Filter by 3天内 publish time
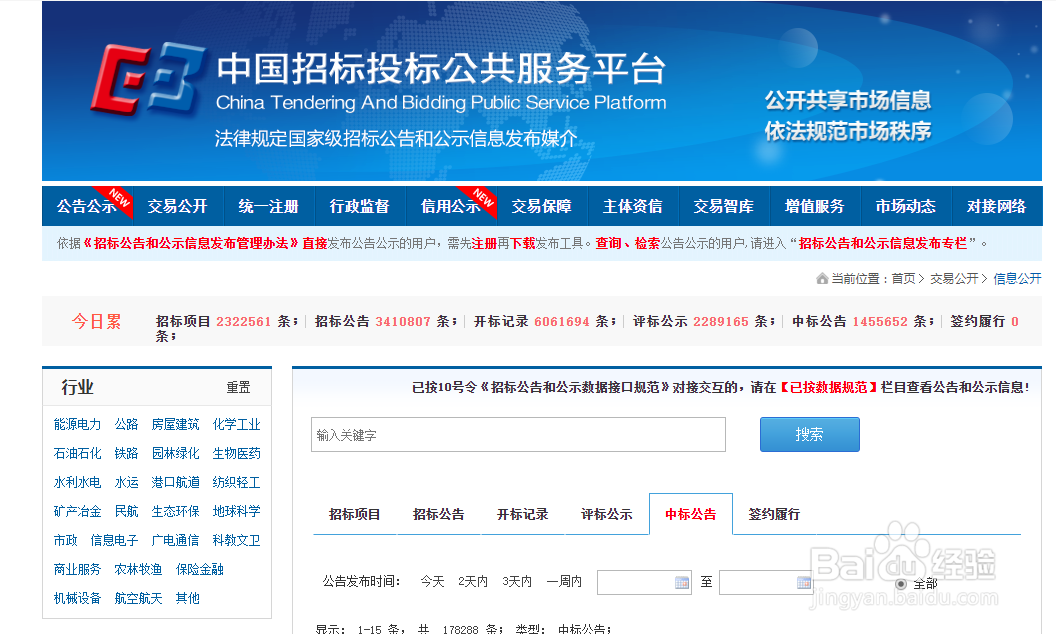Screen dimensions: 1056x634 (517, 581)
